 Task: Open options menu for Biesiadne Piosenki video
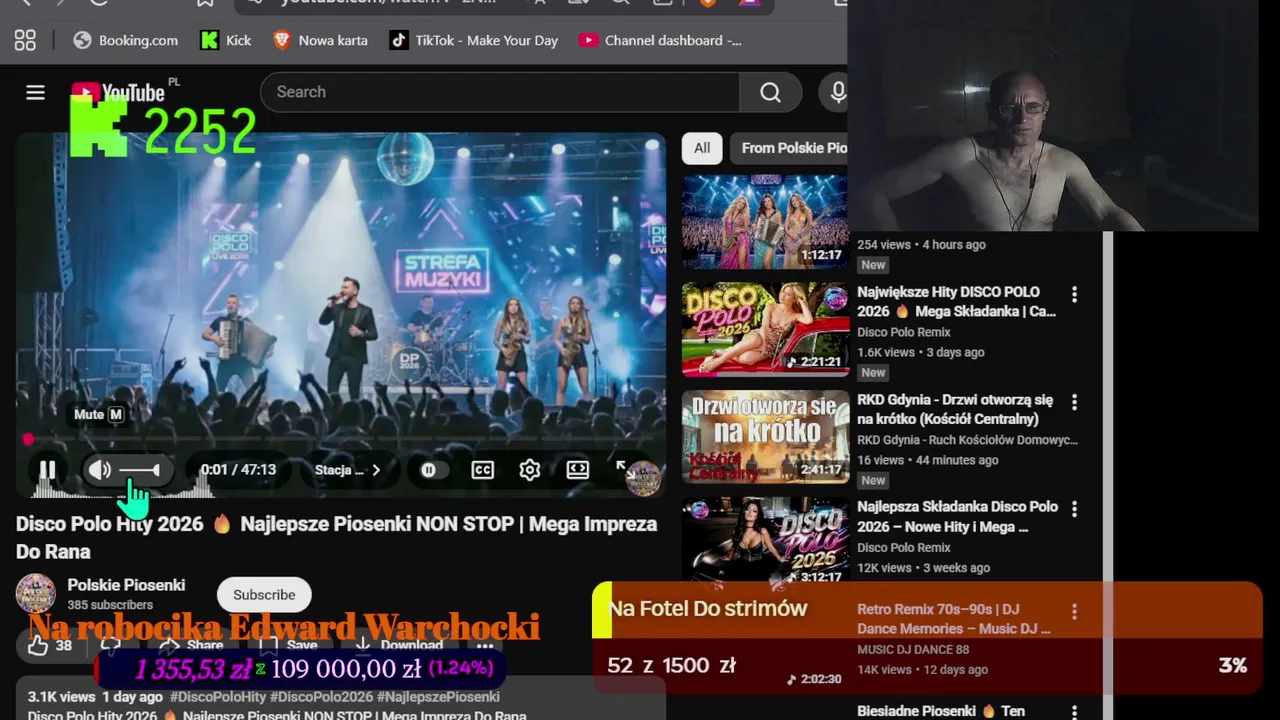[1074, 713]
